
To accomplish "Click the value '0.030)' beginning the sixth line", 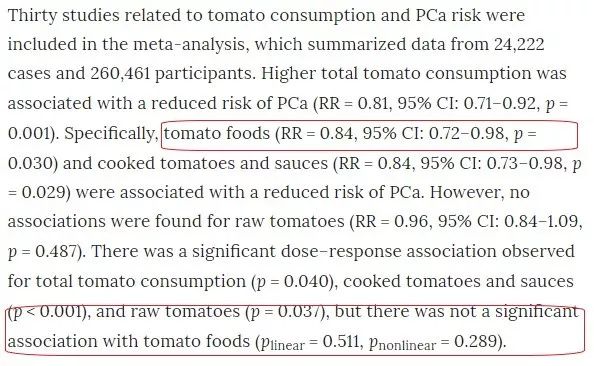I will click(x=33, y=163).
